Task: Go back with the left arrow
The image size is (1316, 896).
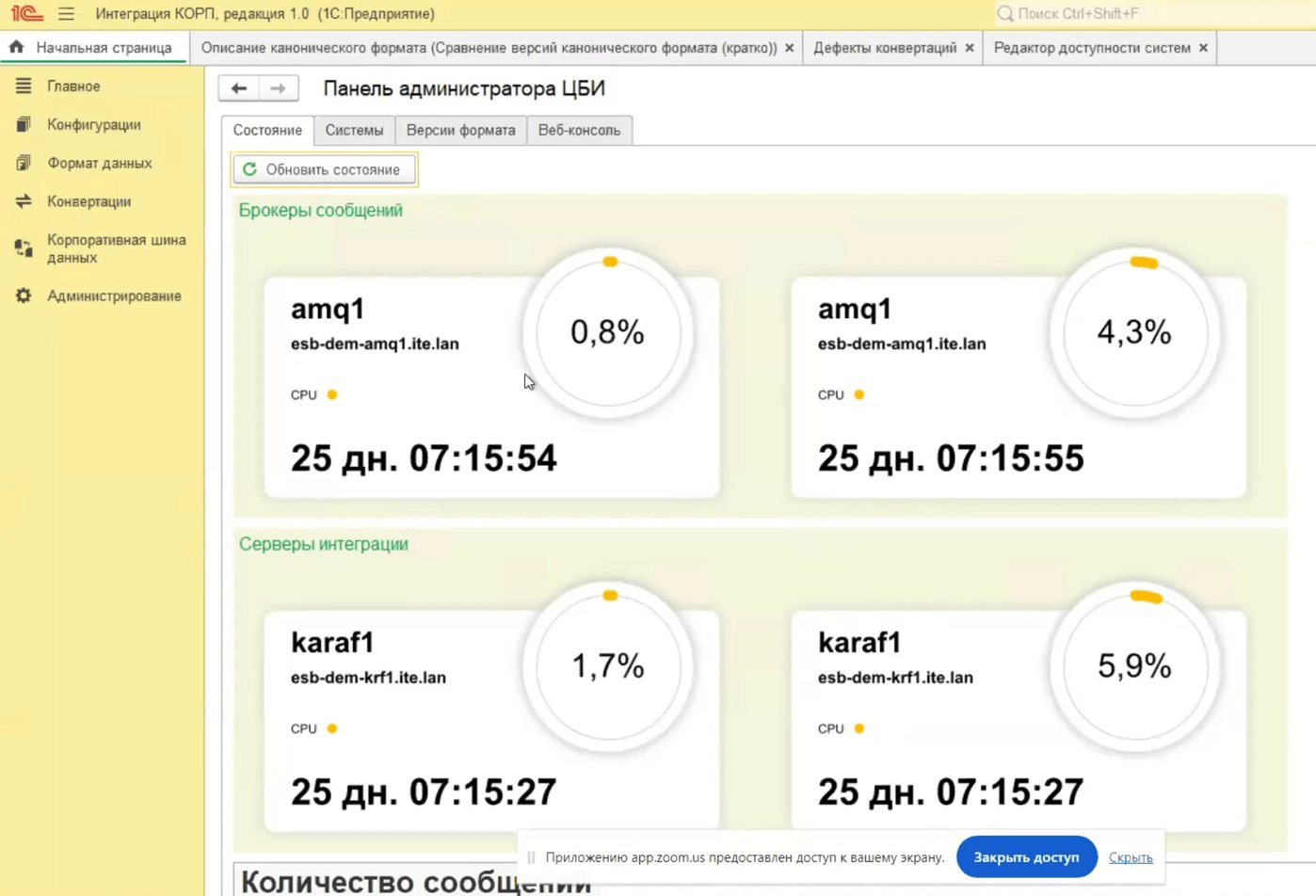Action: (x=239, y=88)
